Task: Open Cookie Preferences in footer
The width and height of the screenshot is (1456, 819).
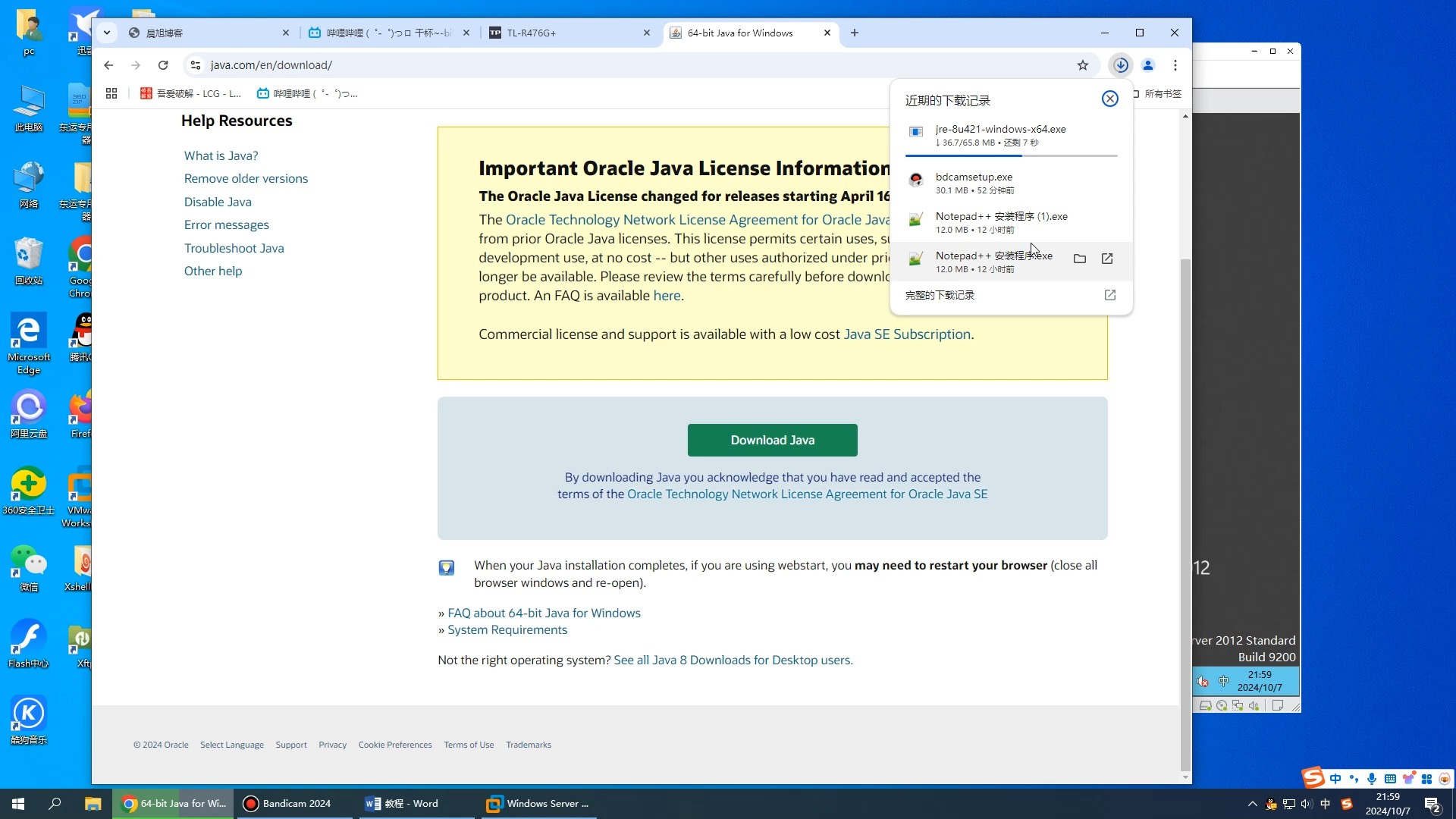Action: 395,745
